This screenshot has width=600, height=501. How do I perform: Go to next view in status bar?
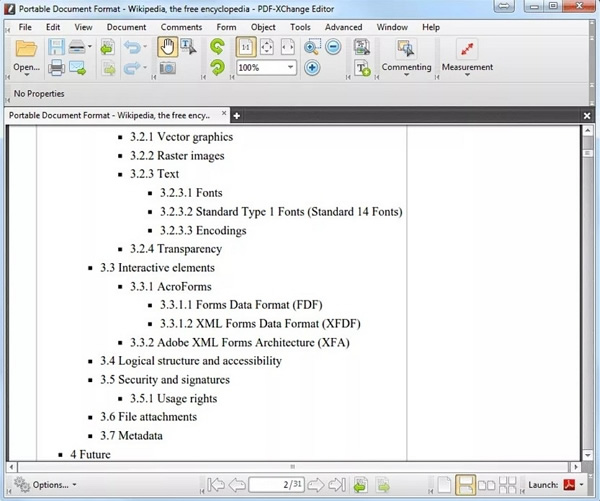(x=382, y=485)
